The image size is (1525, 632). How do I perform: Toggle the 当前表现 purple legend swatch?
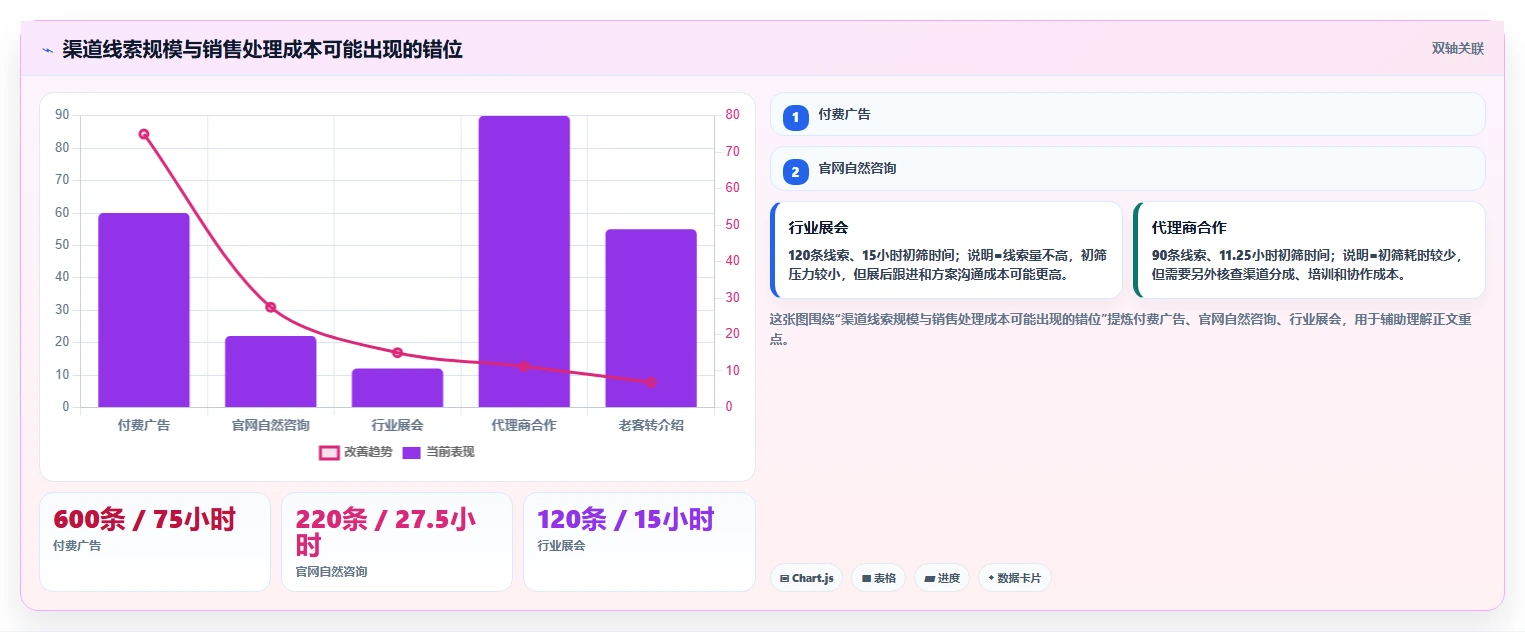pyautogui.click(x=411, y=453)
